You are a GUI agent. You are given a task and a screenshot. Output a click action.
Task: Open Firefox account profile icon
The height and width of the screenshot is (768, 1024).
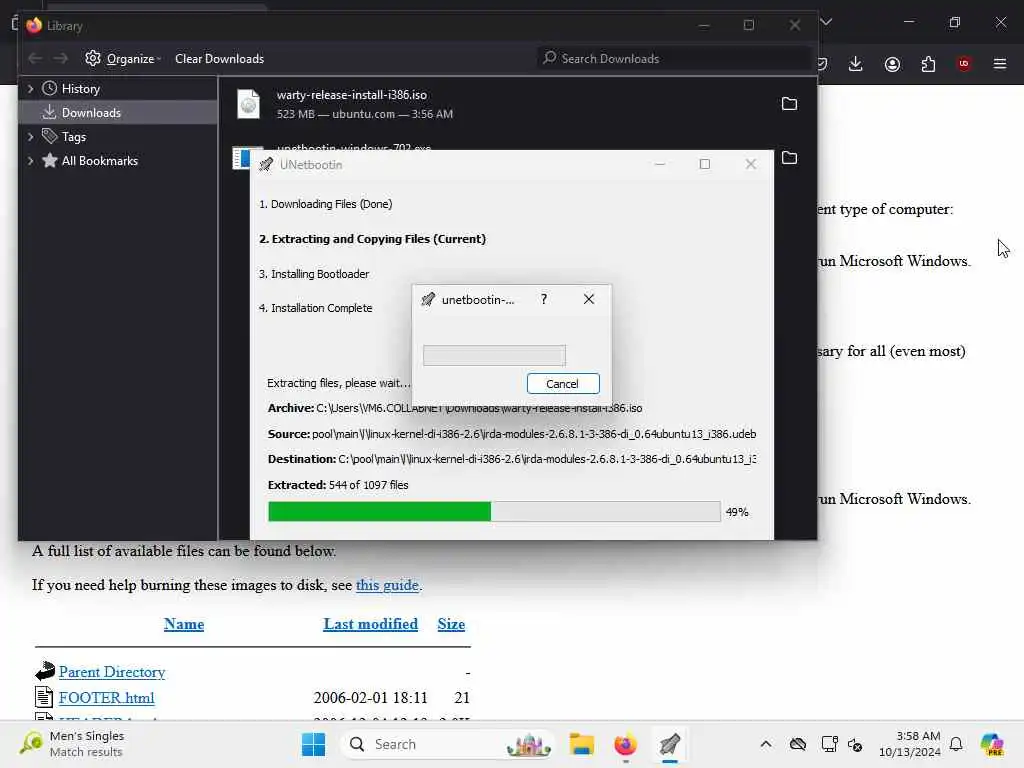click(x=892, y=64)
